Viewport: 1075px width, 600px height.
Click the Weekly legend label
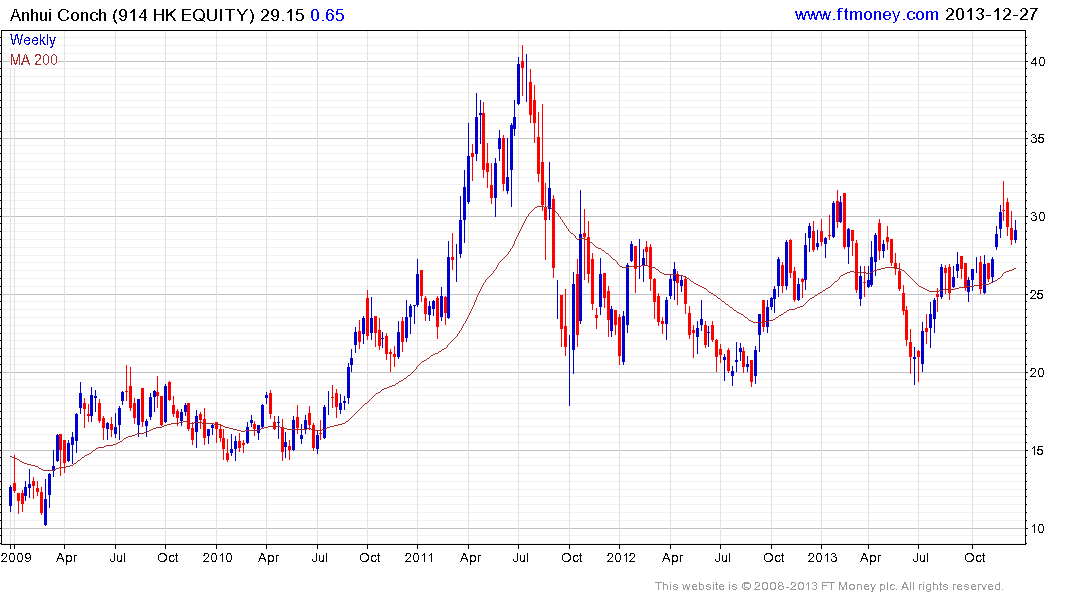click(32, 40)
